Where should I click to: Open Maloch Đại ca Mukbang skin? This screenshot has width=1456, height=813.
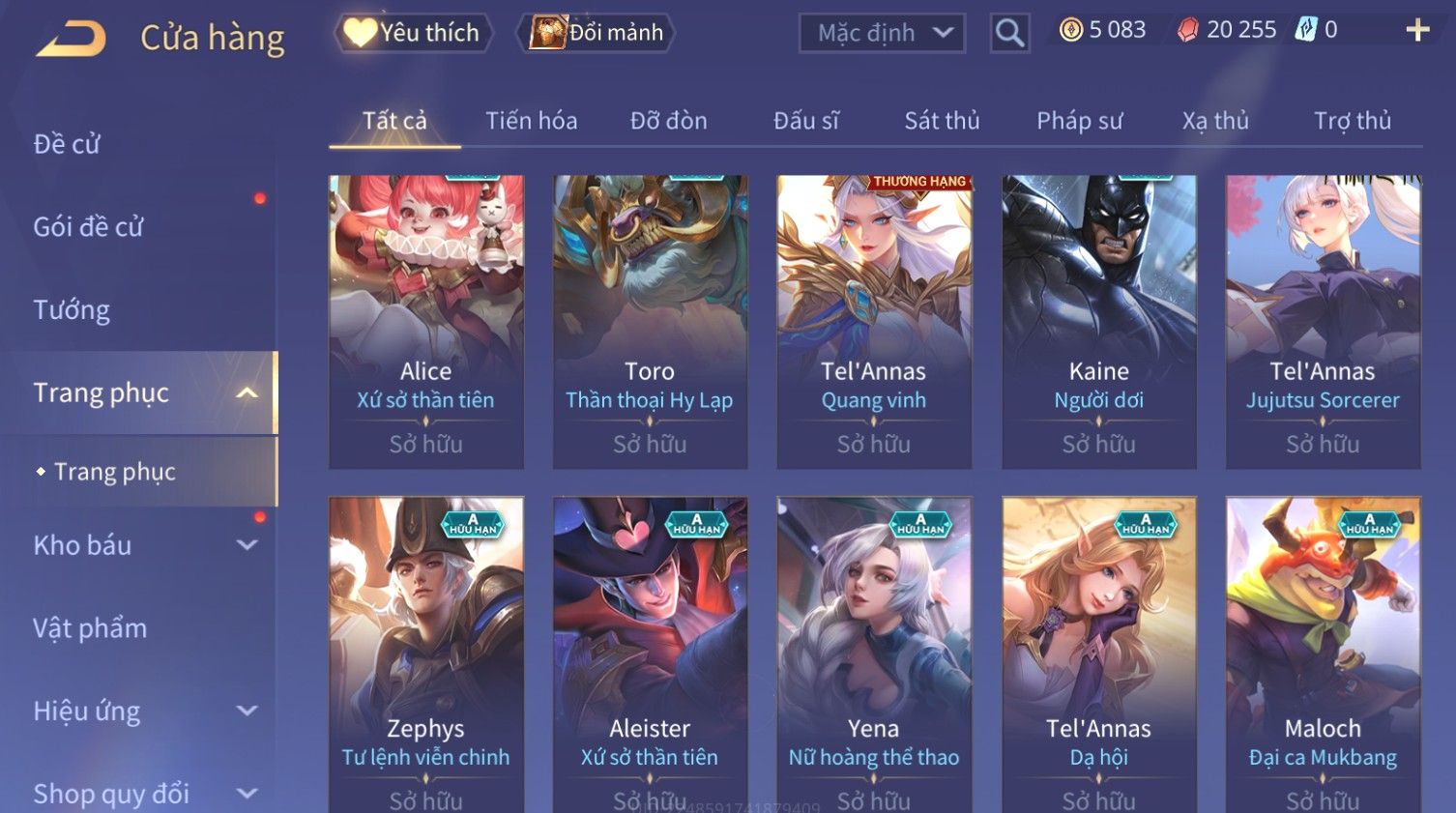1323,654
